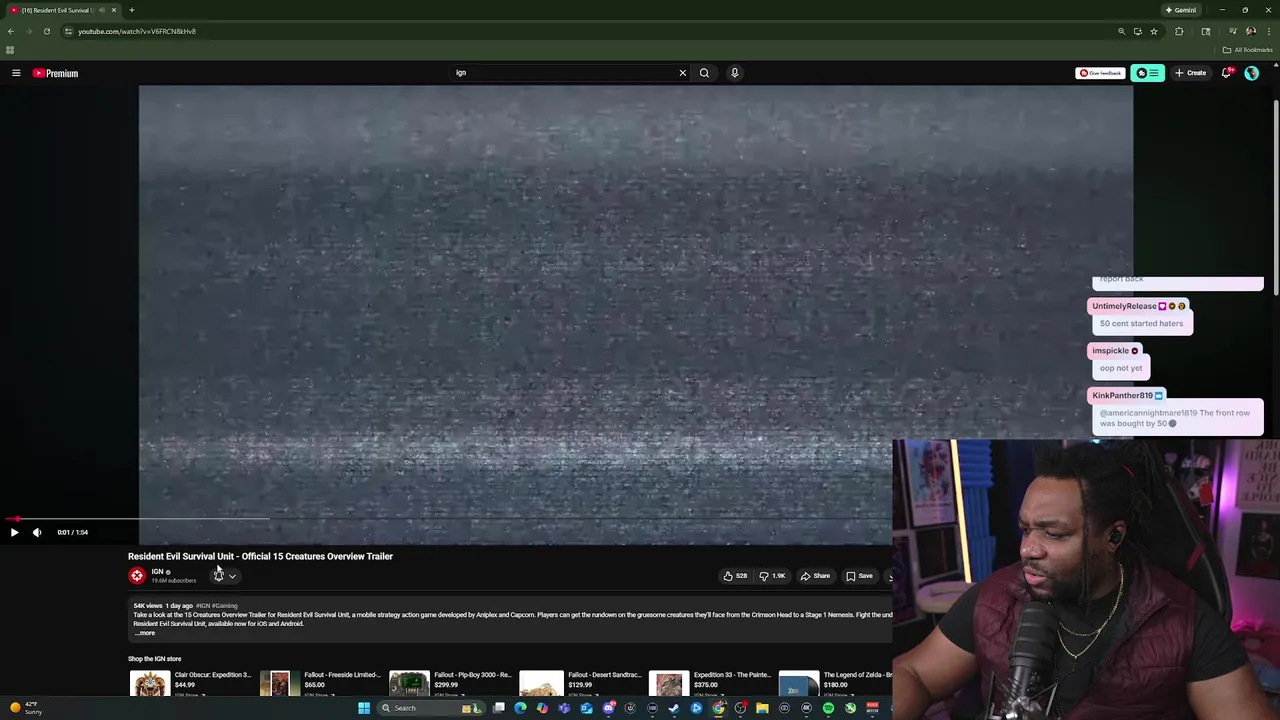Start voice search with microphone icon

[x=734, y=73]
